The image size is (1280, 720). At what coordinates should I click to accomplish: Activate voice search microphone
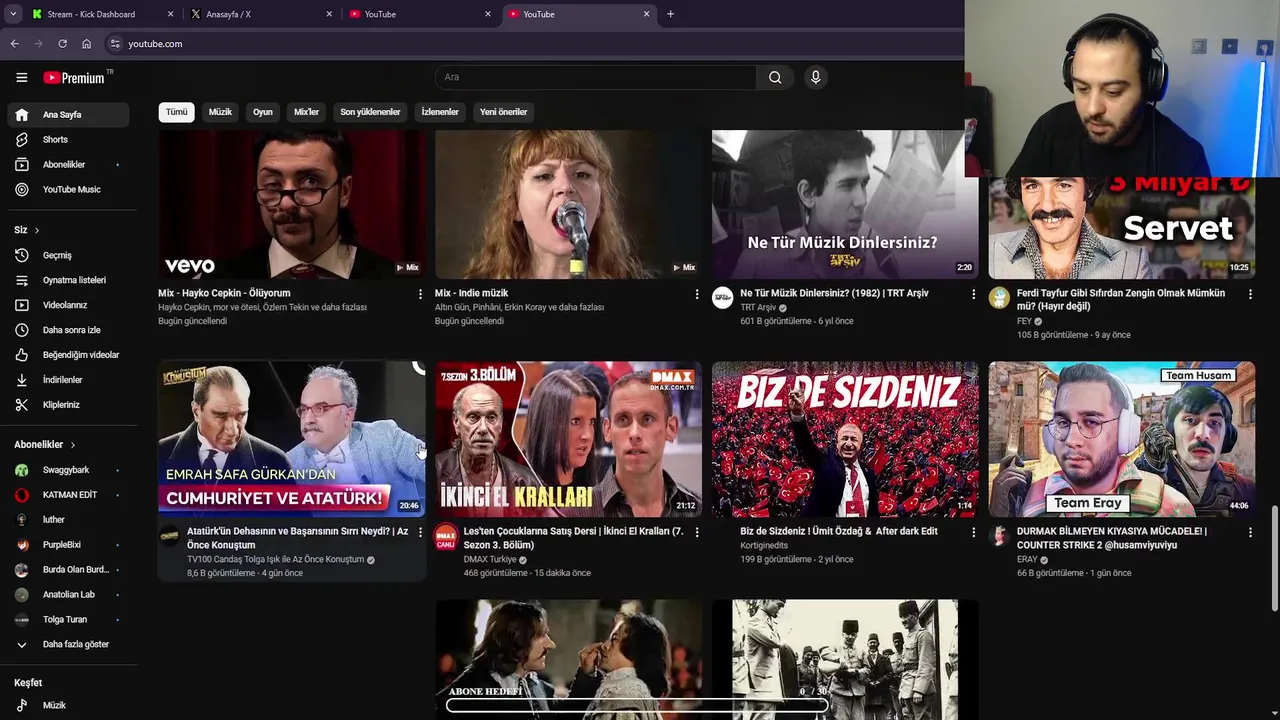pyautogui.click(x=815, y=77)
